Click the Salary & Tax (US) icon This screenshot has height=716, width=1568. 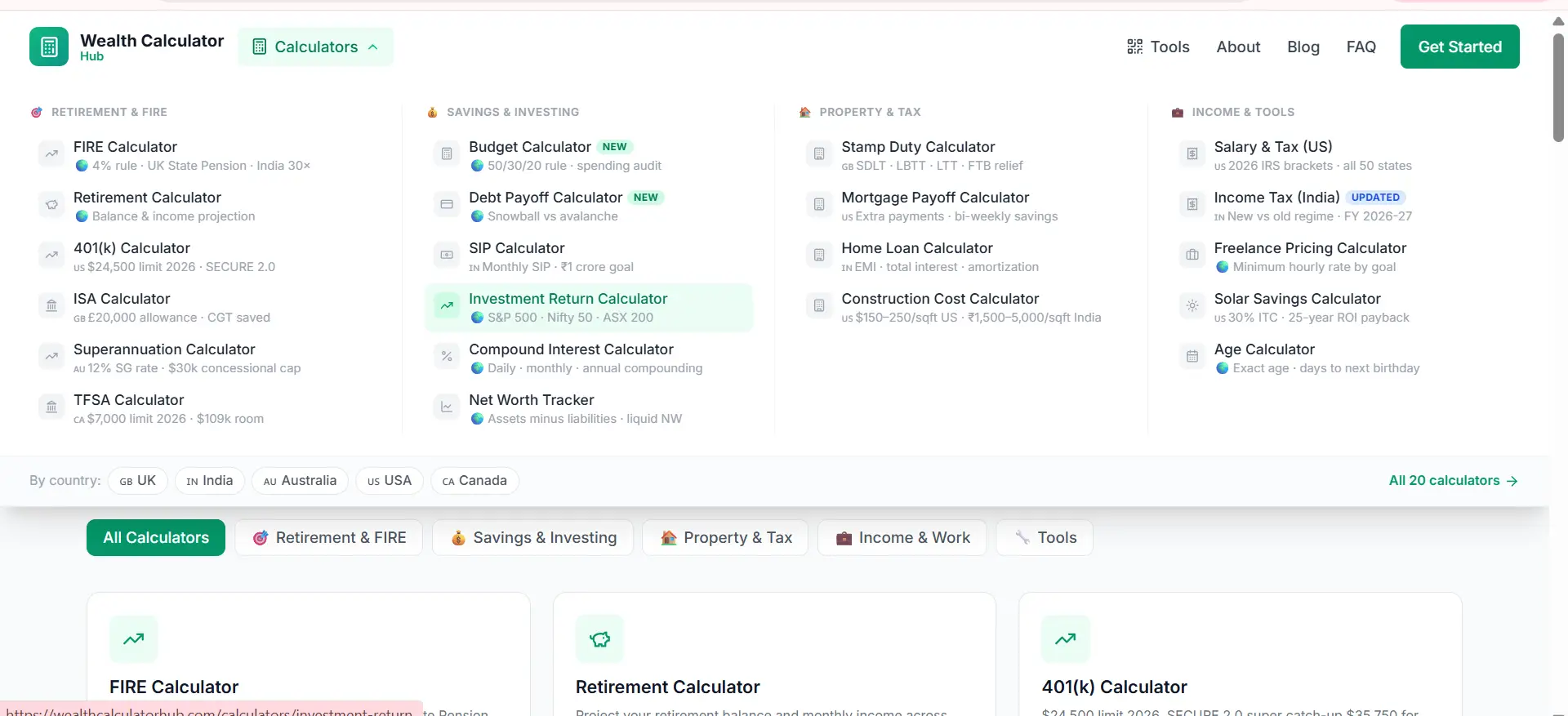1192,154
